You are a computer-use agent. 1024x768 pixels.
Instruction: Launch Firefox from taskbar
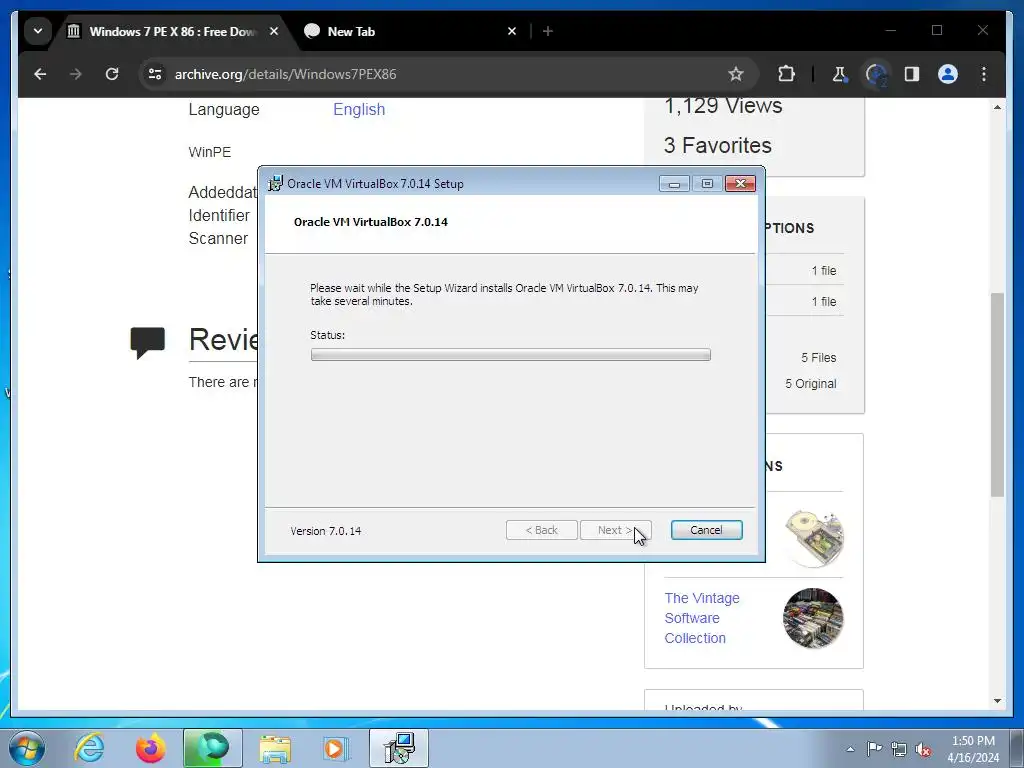coord(151,748)
